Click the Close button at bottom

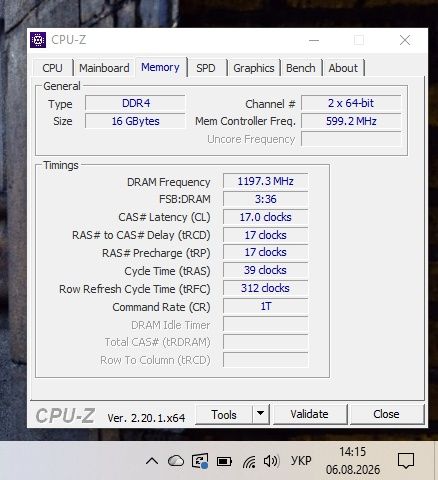click(x=387, y=414)
